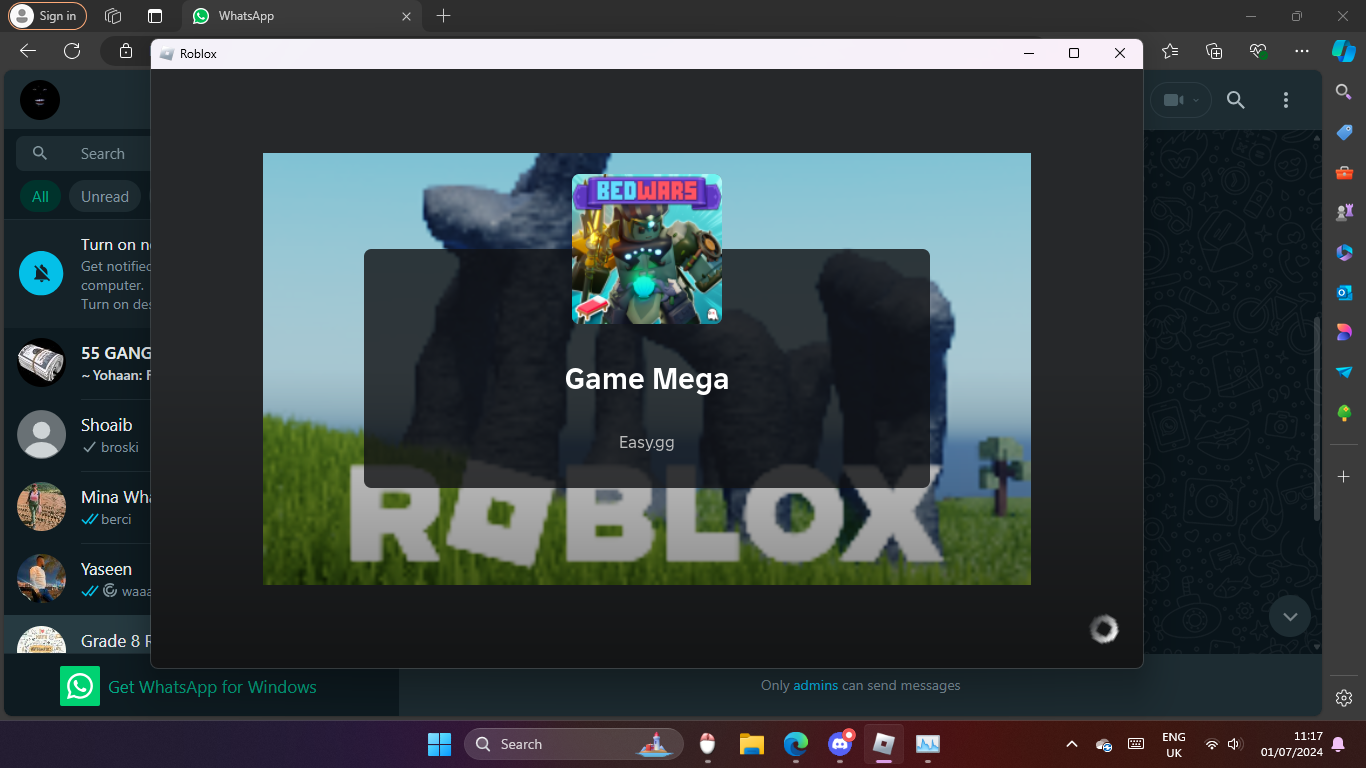Click the BedWars game thumbnail in Roblox
1366x768 pixels.
coord(647,249)
